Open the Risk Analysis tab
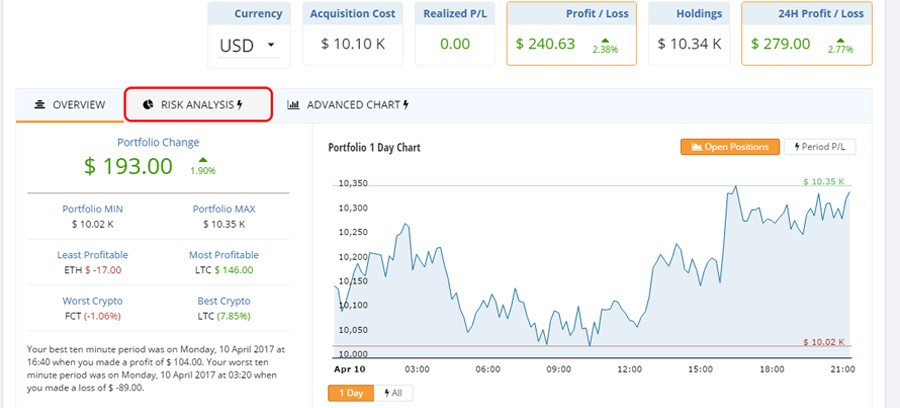Image resolution: width=900 pixels, height=408 pixels. pos(198,104)
